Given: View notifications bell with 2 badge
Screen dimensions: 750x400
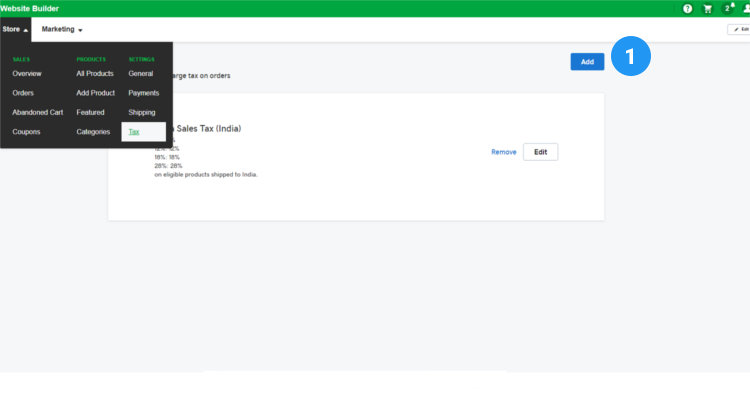Looking at the screenshot, I should (728, 8).
